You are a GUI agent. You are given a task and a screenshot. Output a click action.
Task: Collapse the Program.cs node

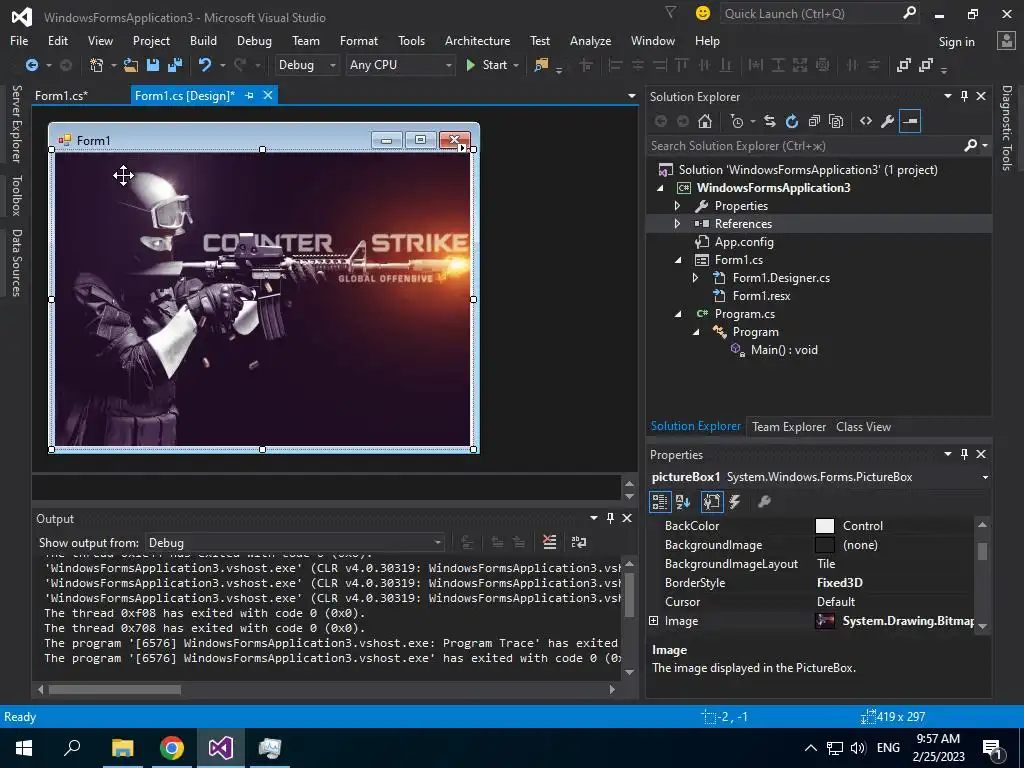[x=677, y=314]
